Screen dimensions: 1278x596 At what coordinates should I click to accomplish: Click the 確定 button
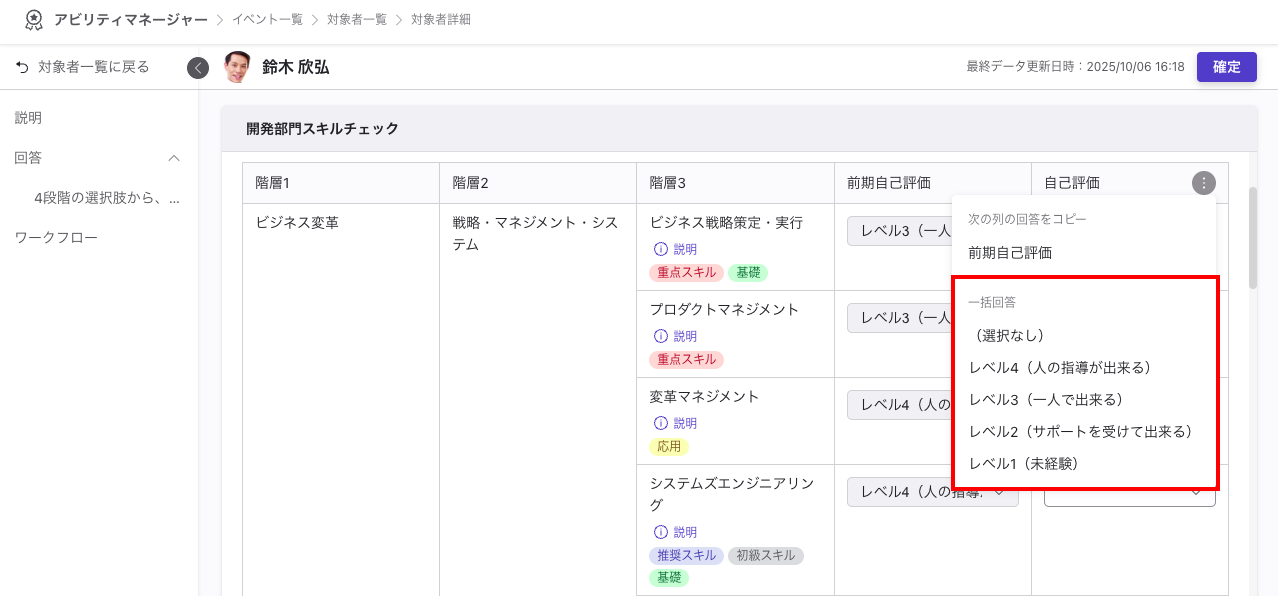pyautogui.click(x=1227, y=67)
